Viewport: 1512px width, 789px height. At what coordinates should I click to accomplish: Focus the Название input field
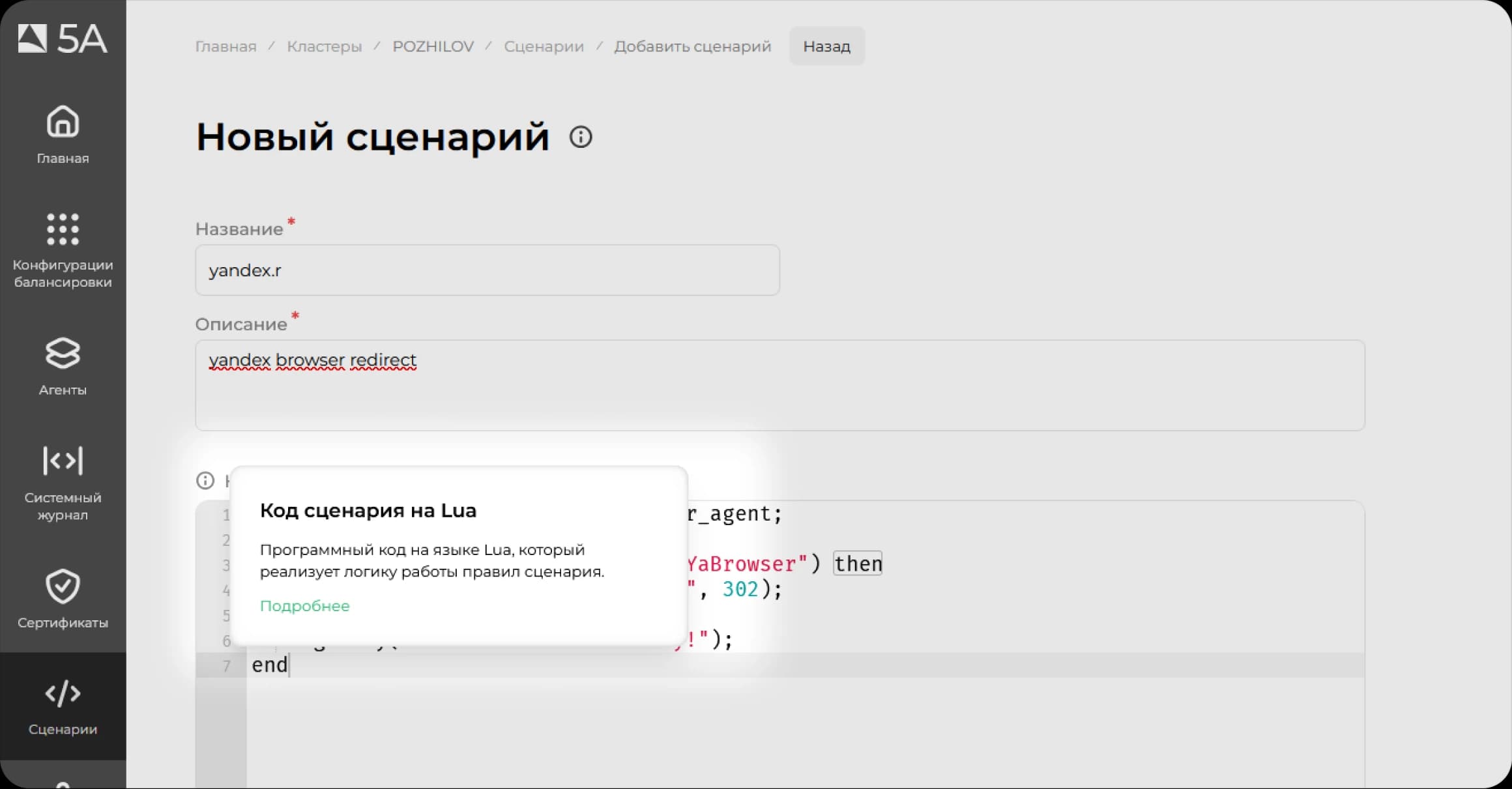point(487,270)
